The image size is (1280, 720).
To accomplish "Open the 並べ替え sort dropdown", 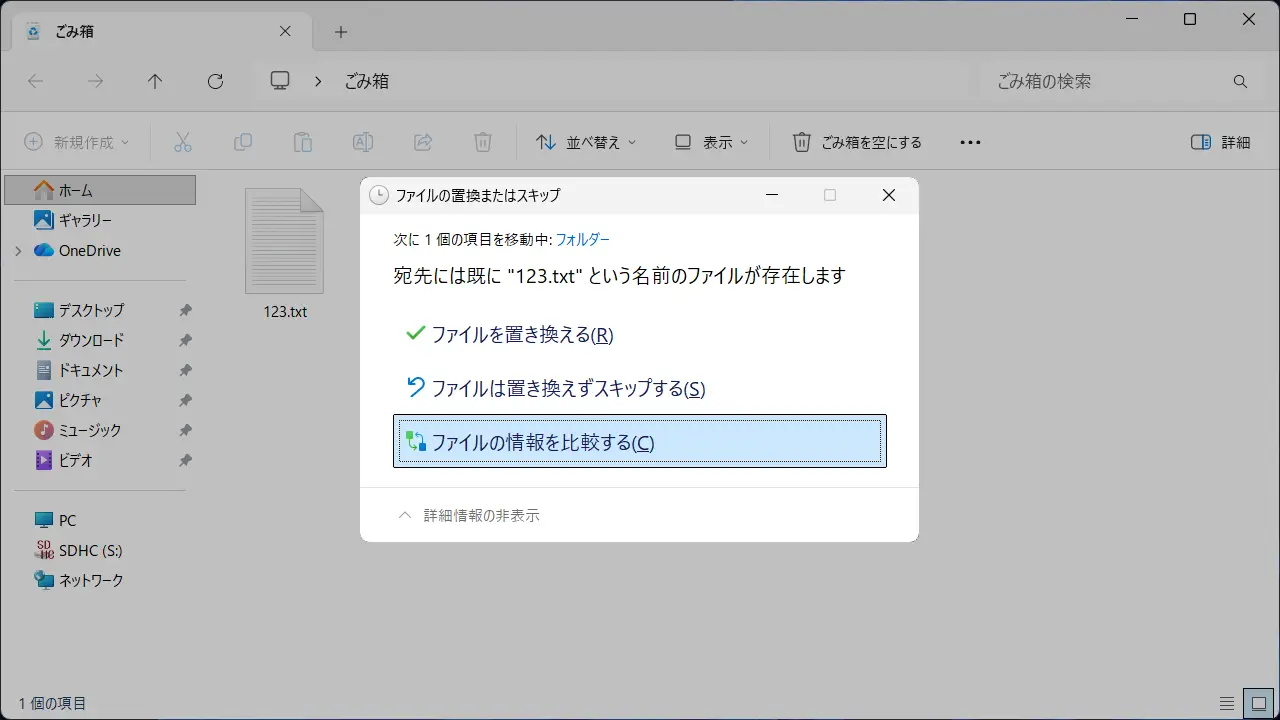I will point(587,142).
